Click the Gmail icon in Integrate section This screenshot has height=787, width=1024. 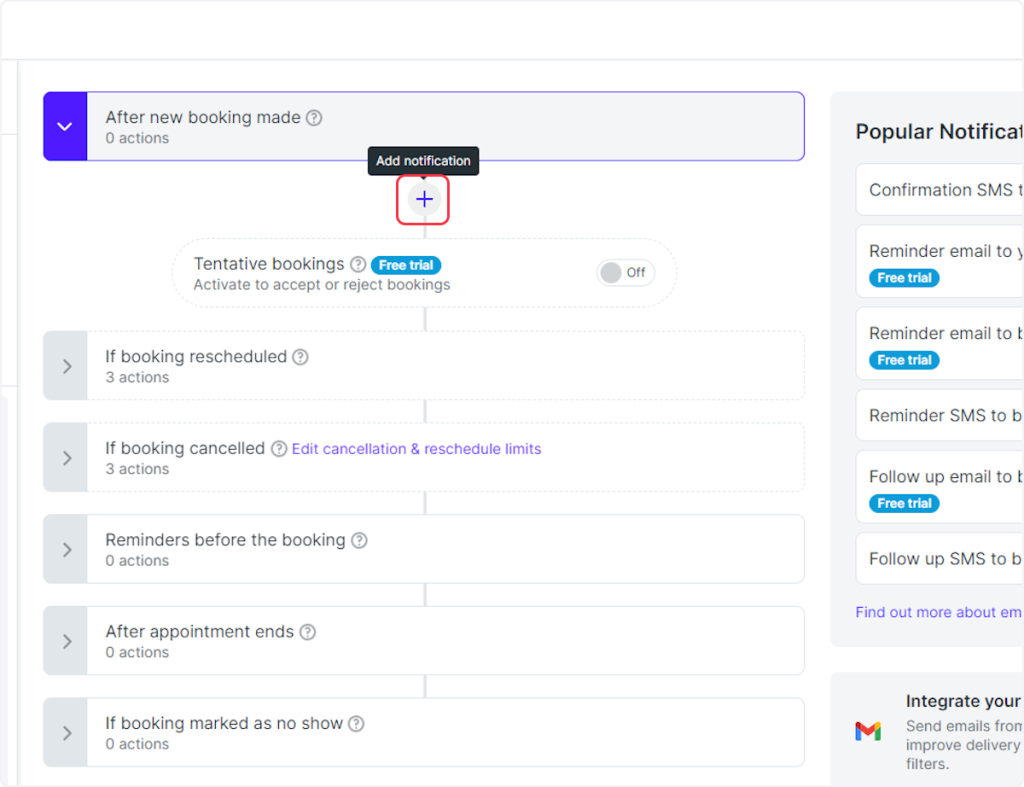pyautogui.click(x=868, y=731)
